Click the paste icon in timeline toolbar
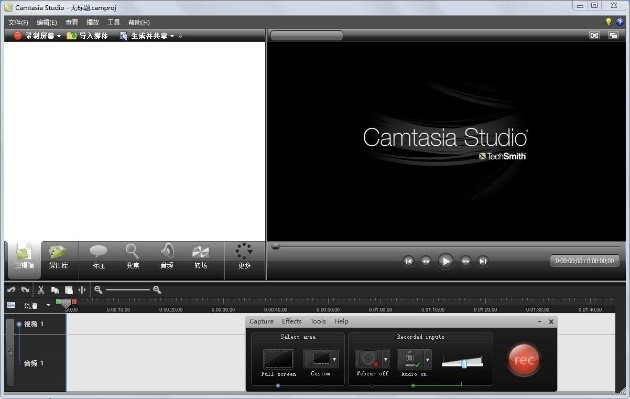 [x=69, y=290]
